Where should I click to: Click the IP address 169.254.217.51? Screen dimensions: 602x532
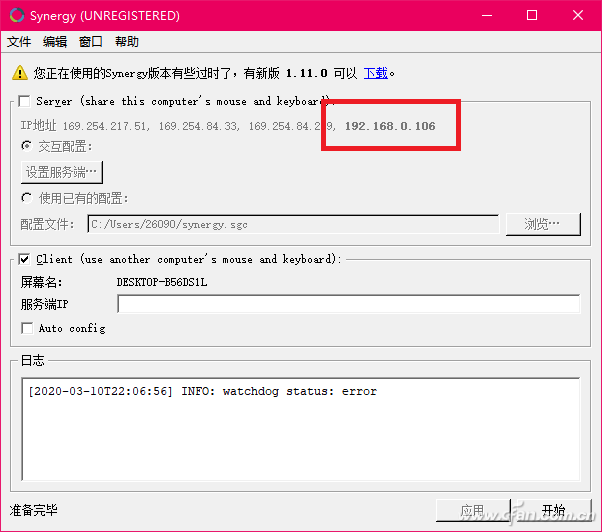click(104, 126)
